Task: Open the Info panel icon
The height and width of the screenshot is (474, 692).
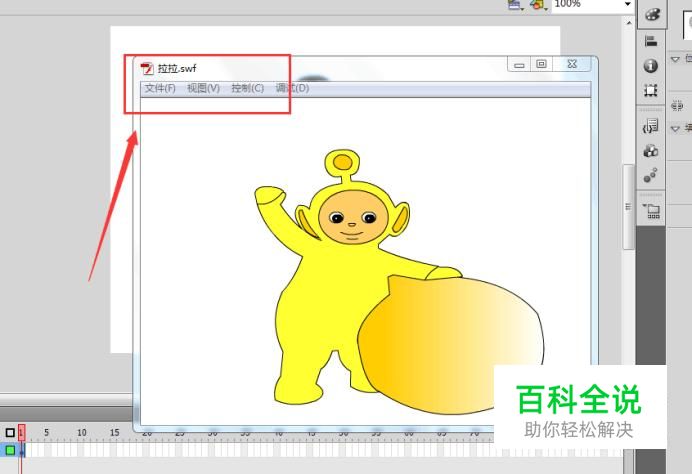Action: click(651, 66)
